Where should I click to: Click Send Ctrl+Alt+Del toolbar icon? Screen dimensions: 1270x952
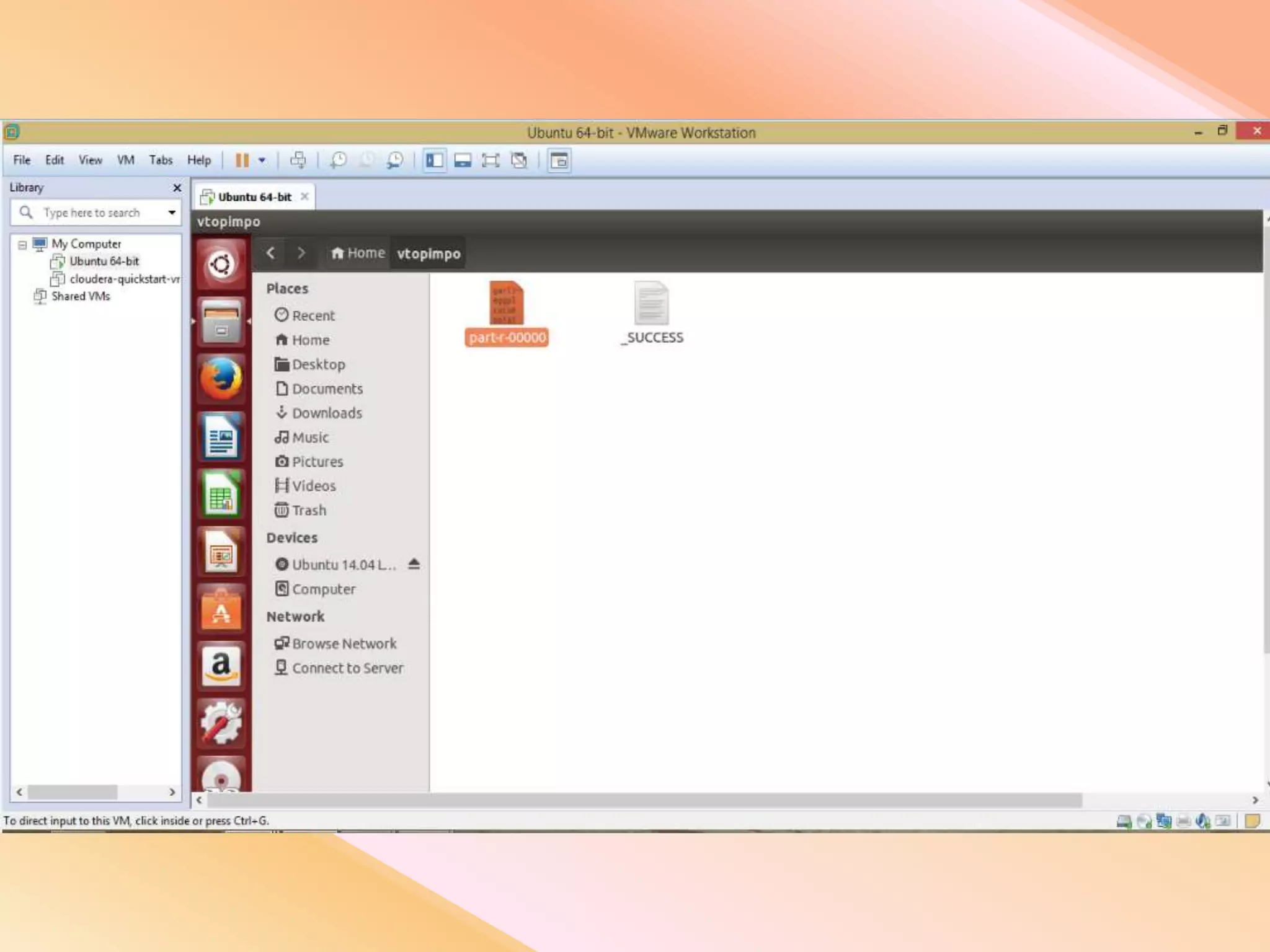click(298, 161)
